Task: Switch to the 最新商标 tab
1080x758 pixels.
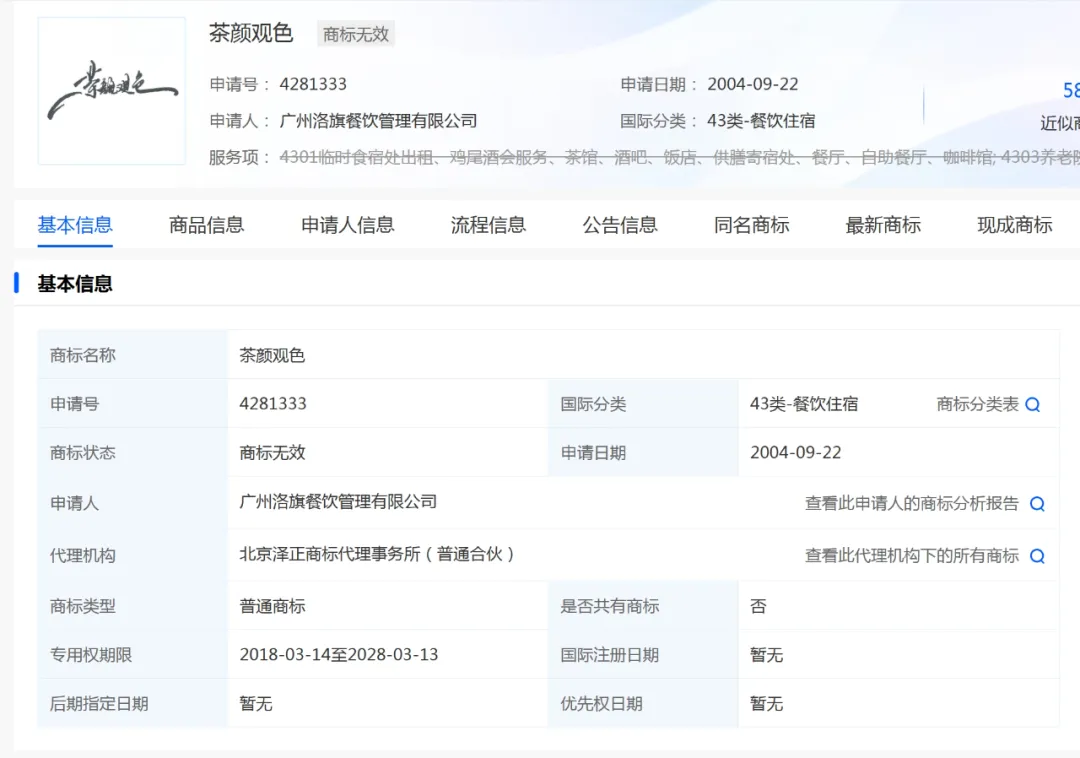Action: 883,225
